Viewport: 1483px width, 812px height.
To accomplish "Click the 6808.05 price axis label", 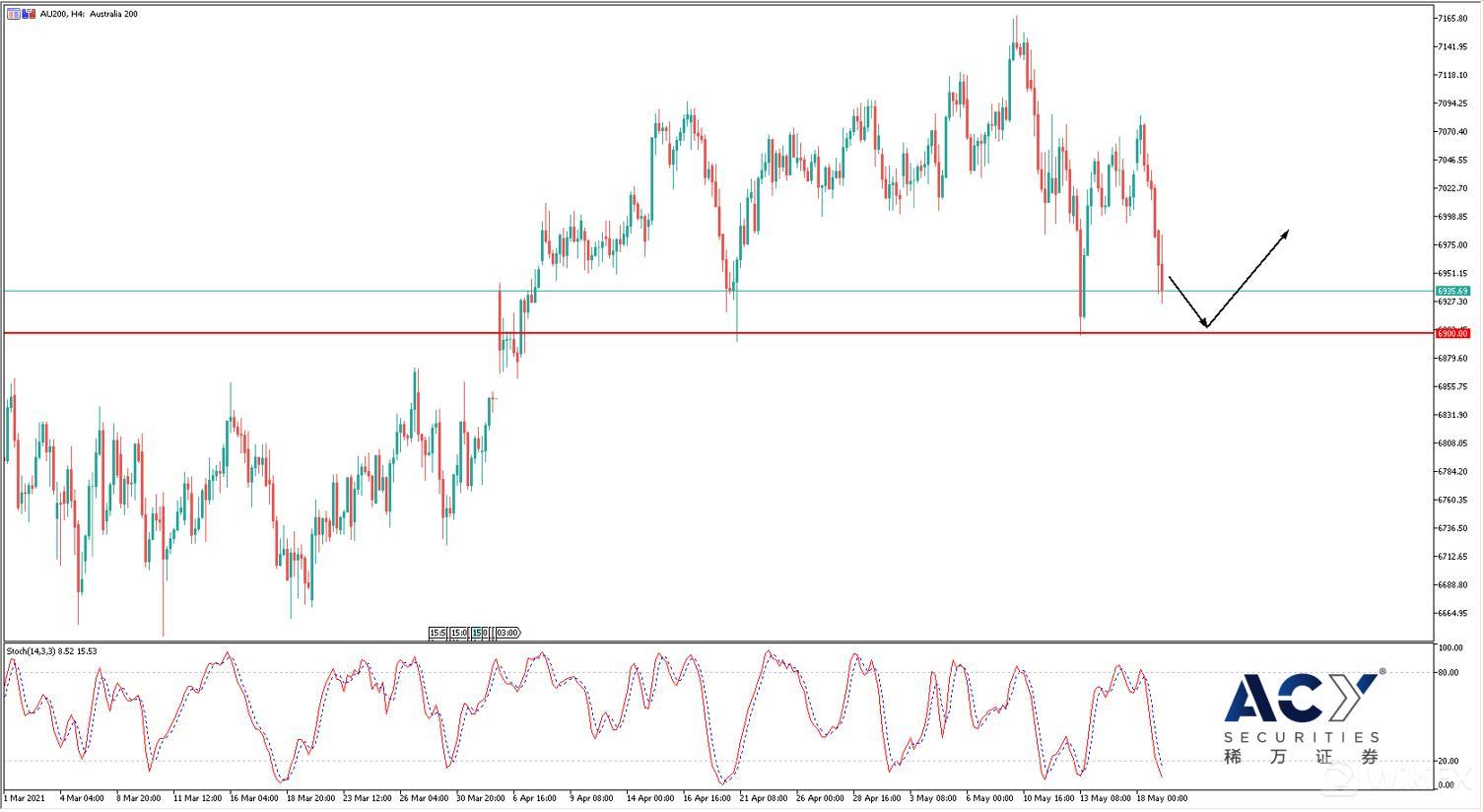I will [x=1452, y=442].
